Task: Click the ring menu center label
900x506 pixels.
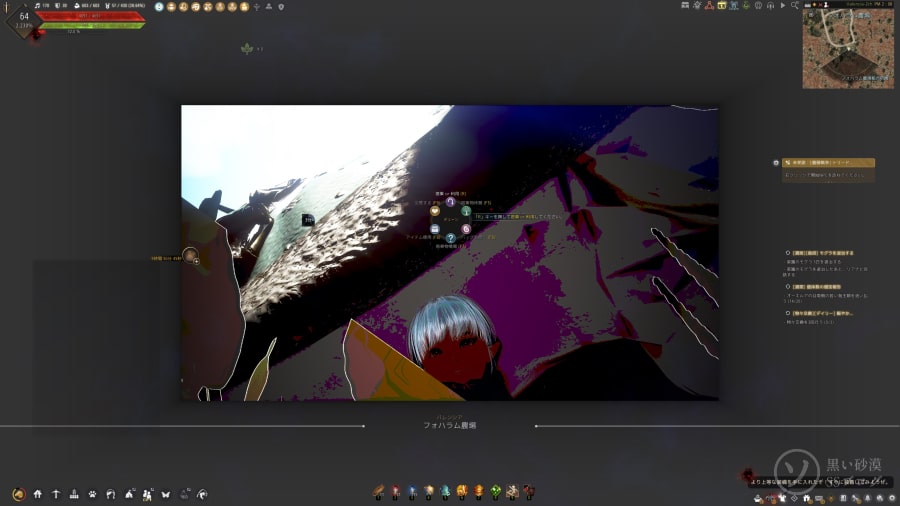Action: pyautogui.click(x=451, y=220)
